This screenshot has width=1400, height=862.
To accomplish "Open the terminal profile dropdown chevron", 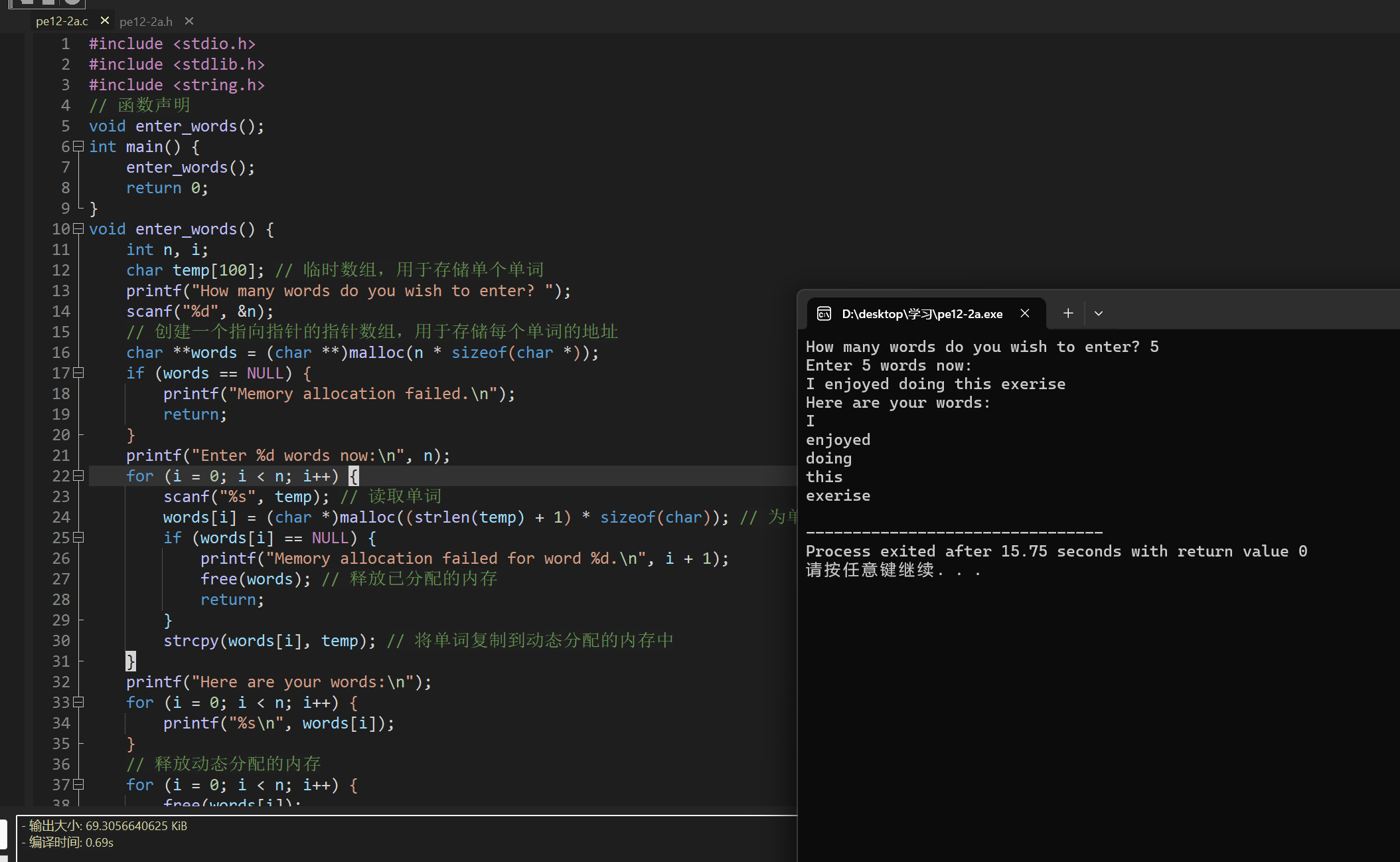I will (1099, 313).
